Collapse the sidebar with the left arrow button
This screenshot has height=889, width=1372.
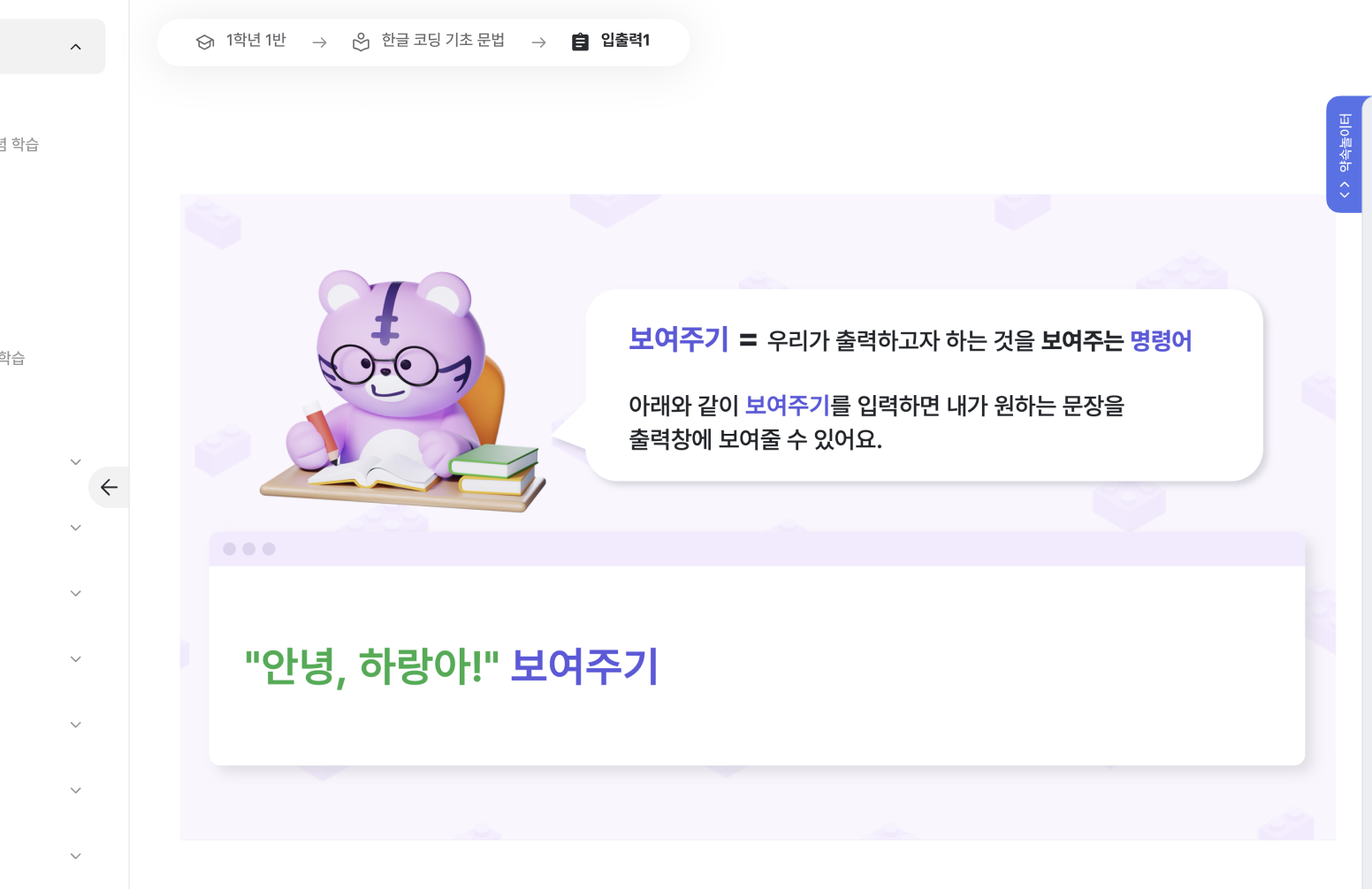pos(109,487)
